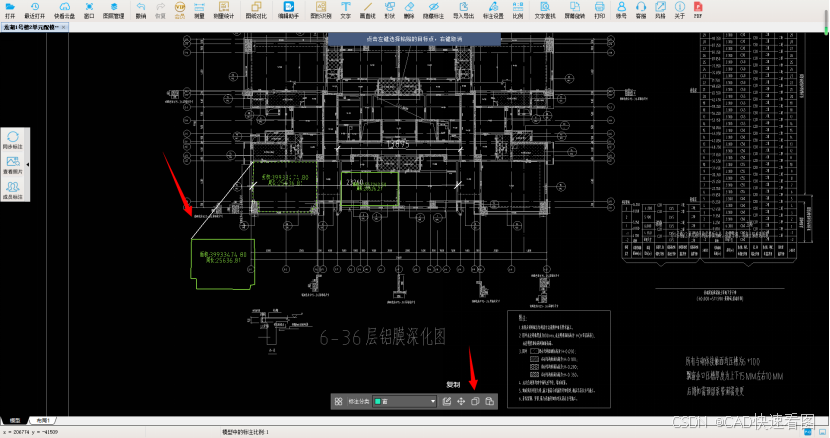Switch to the 布局1 layout tab
This screenshot has height=438, width=830.
(43, 421)
